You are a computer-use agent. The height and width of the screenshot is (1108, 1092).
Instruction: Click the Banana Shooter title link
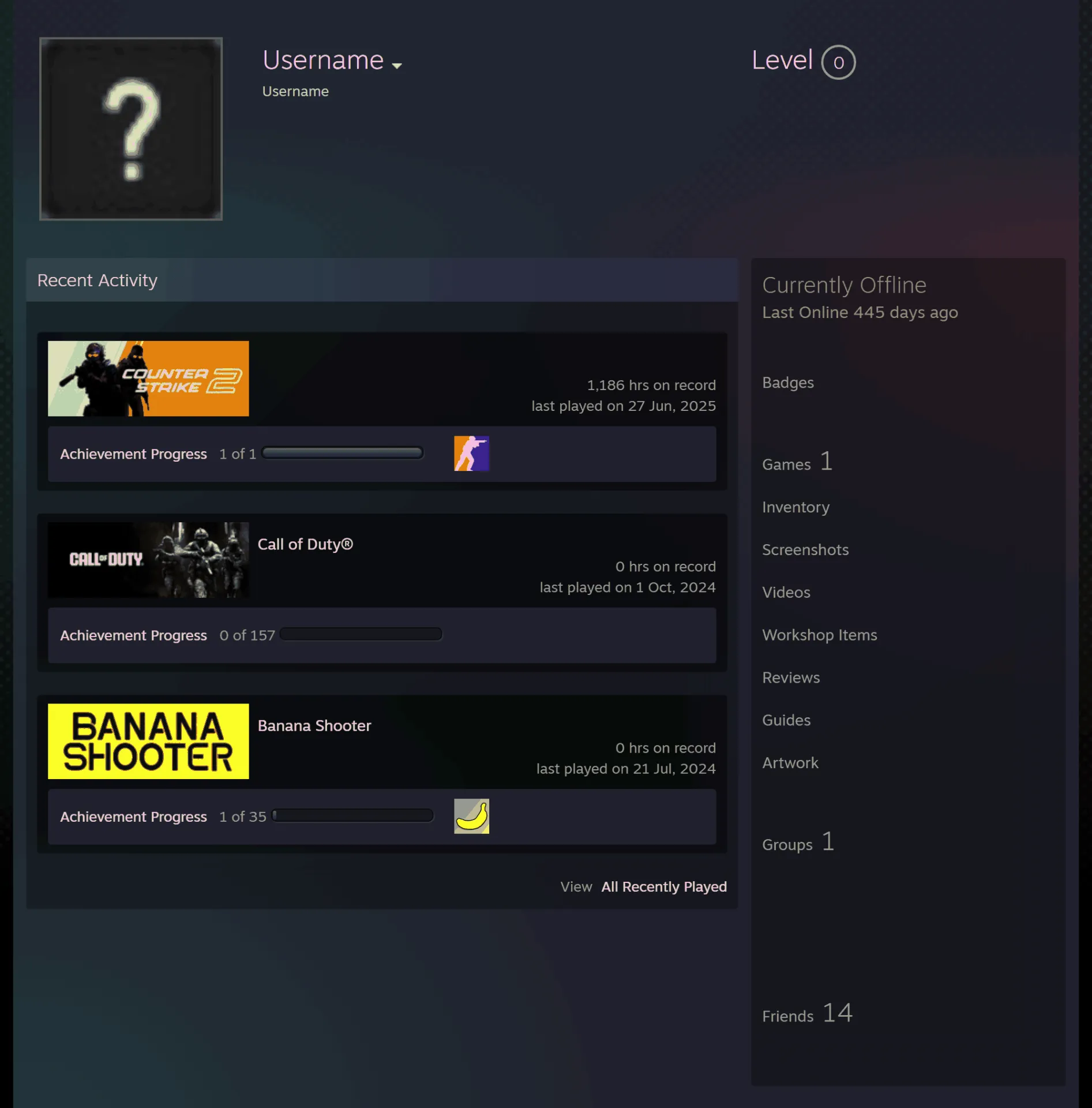pyautogui.click(x=314, y=725)
